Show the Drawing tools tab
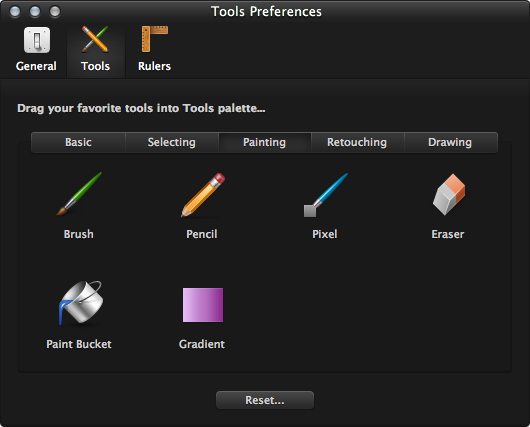 click(451, 142)
